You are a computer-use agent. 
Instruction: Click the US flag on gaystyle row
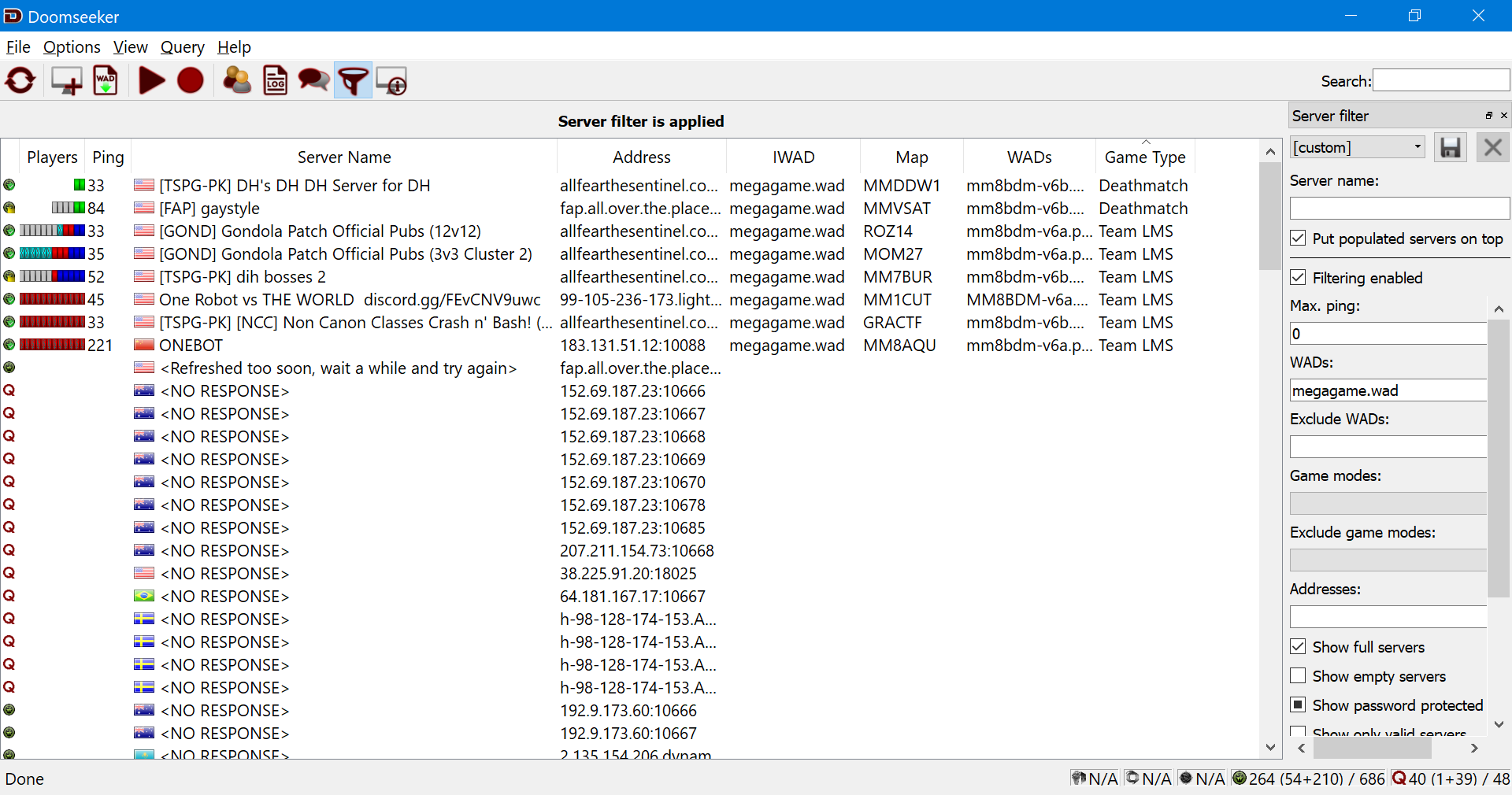(144, 208)
